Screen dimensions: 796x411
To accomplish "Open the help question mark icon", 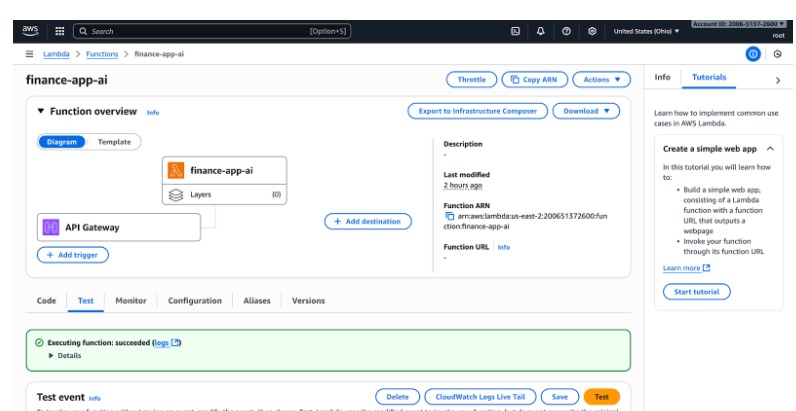I will (x=566, y=31).
